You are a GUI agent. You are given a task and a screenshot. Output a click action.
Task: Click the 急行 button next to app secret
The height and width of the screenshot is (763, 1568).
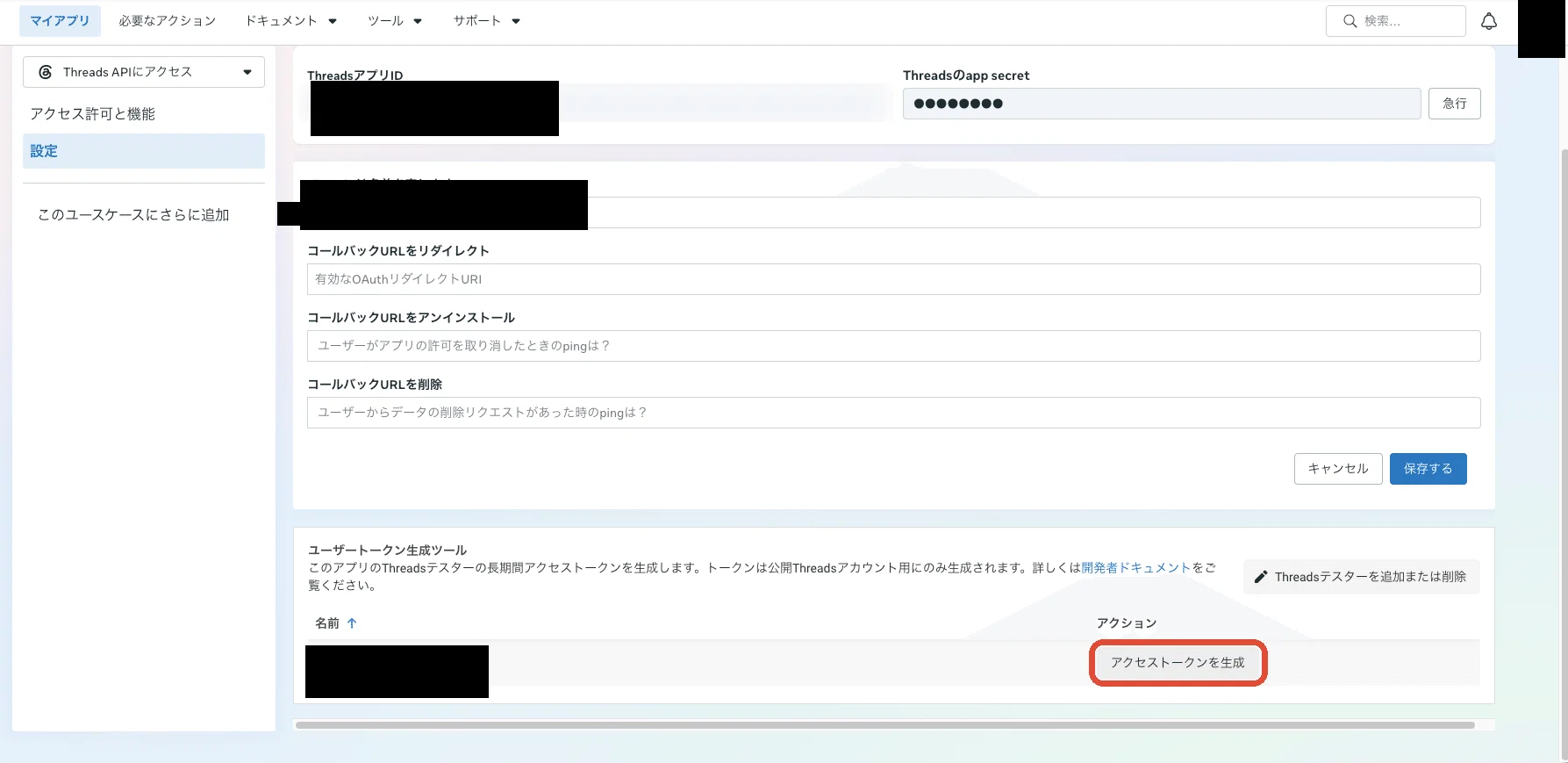[1454, 104]
